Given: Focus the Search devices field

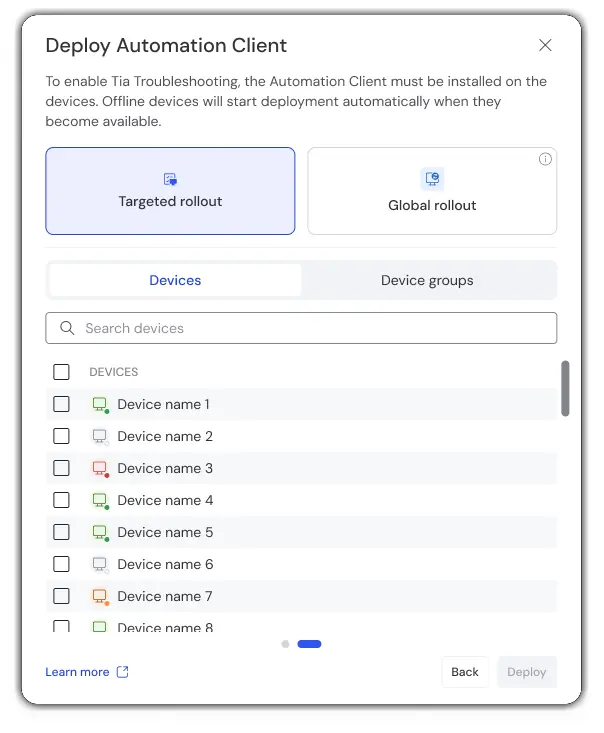Looking at the screenshot, I should click(x=301, y=328).
